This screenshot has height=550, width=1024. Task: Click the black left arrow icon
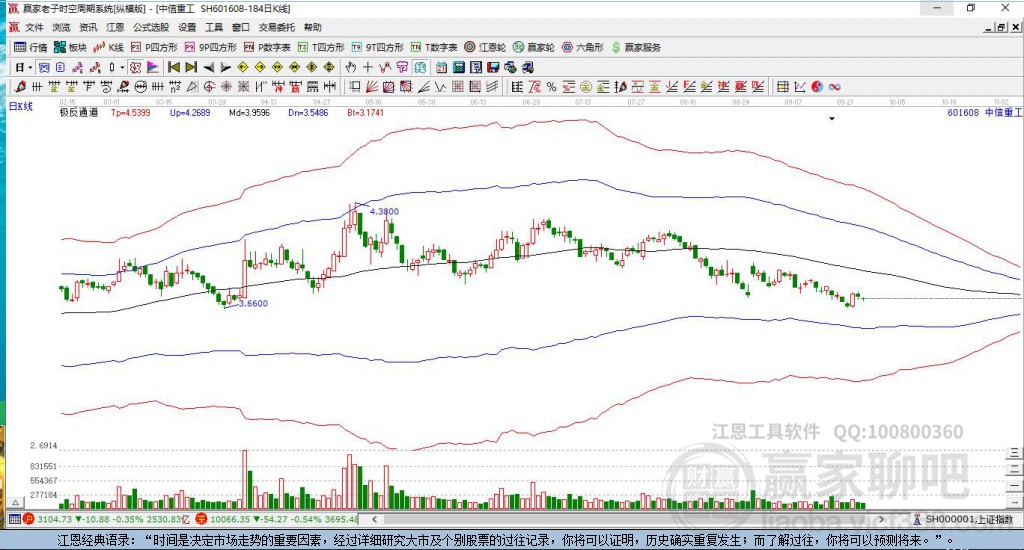point(208,67)
